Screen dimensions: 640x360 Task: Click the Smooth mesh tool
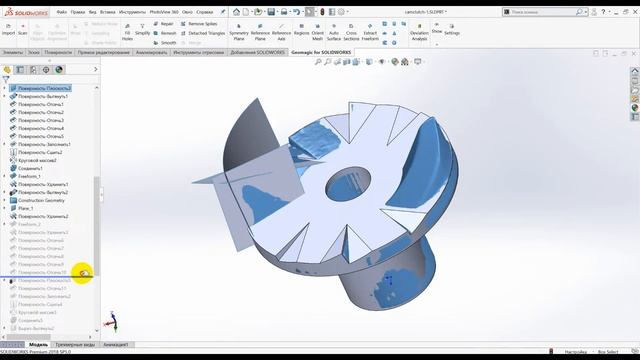coord(165,42)
